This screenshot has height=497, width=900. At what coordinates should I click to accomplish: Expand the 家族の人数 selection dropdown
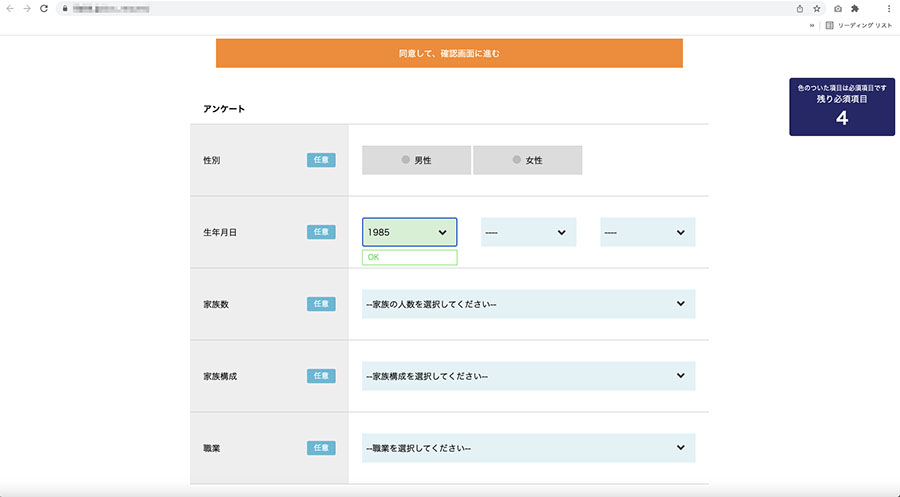pyautogui.click(x=528, y=304)
